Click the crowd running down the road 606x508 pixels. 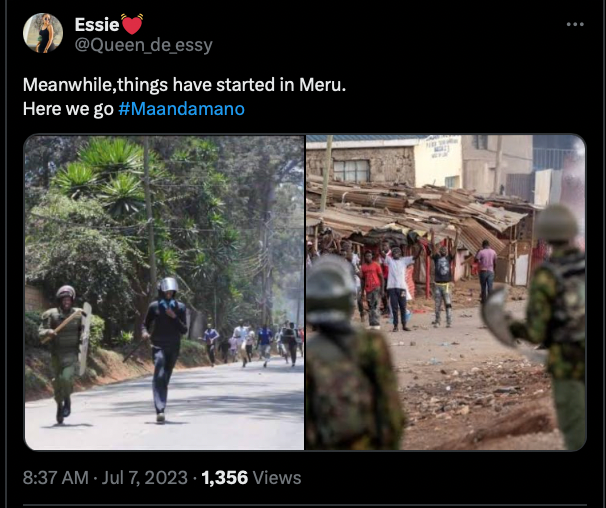(x=252, y=344)
